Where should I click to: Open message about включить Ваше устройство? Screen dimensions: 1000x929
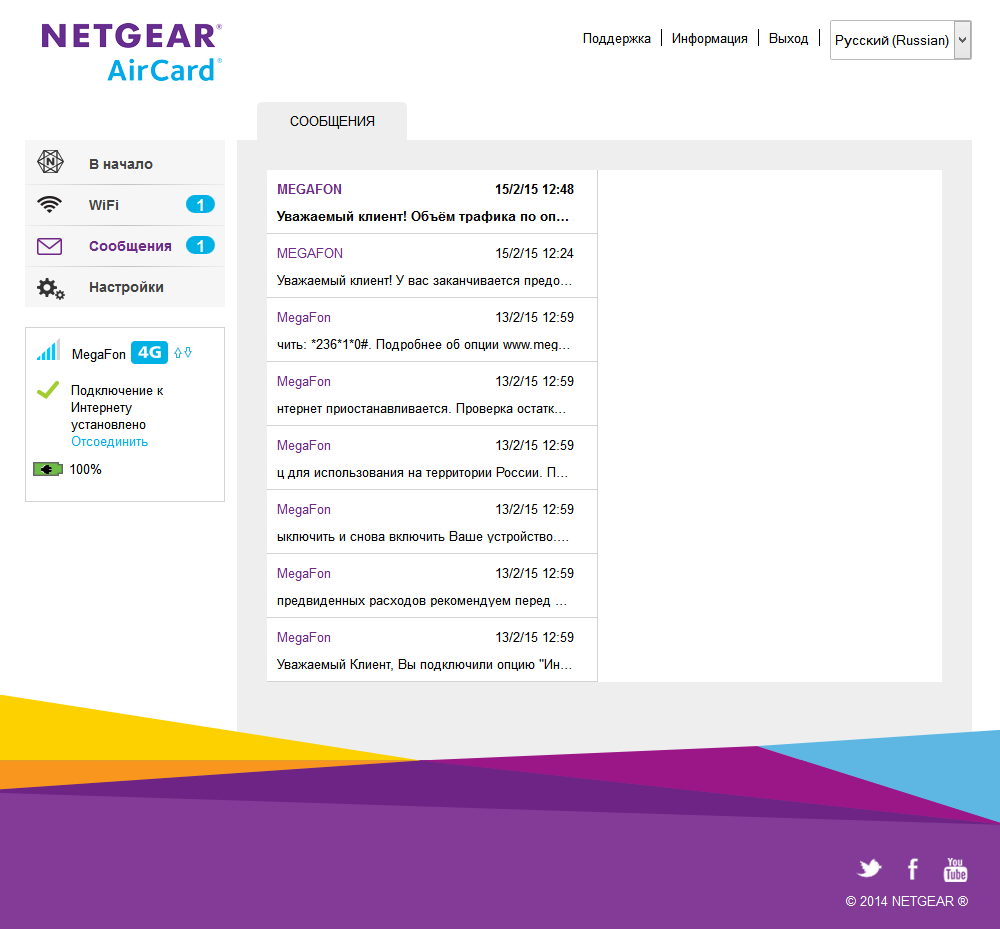point(432,522)
